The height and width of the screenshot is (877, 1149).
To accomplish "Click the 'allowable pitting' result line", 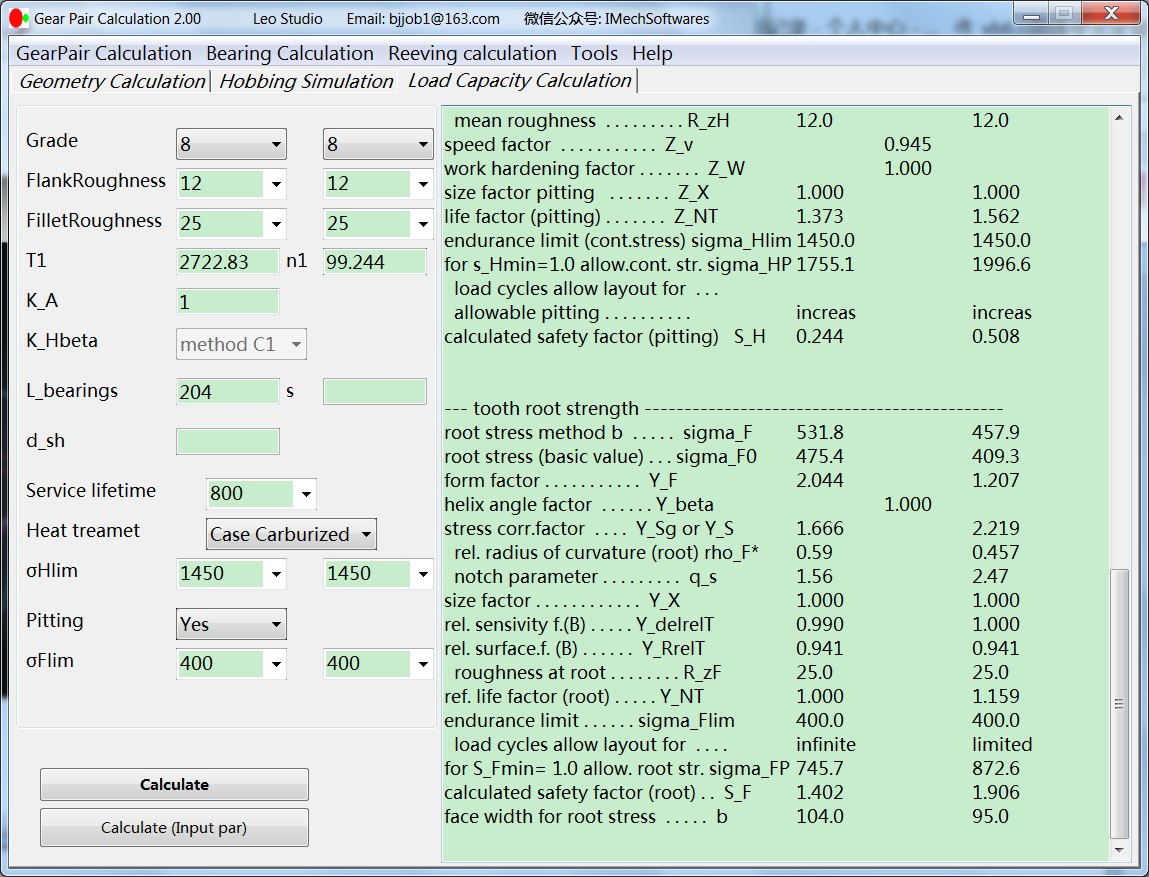I will click(742, 313).
